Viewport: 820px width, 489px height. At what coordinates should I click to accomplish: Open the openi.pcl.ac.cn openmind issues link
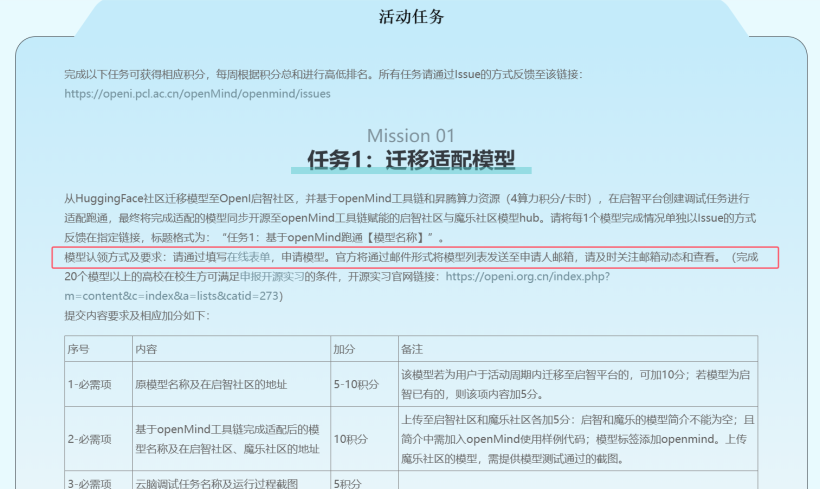[197, 94]
